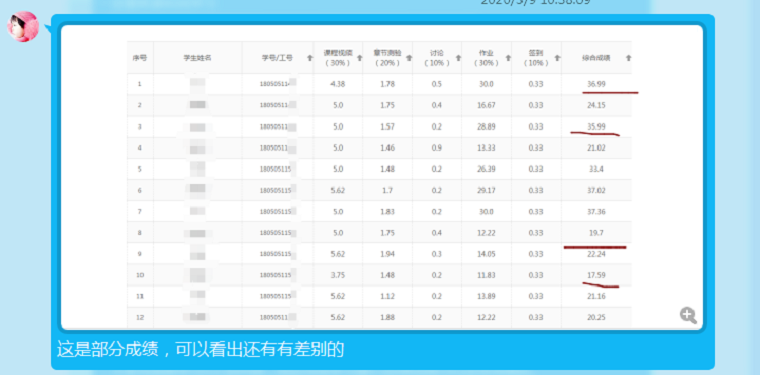
Task: Toggle the sort arrow next to 签到 (10%)
Action: (x=557, y=58)
